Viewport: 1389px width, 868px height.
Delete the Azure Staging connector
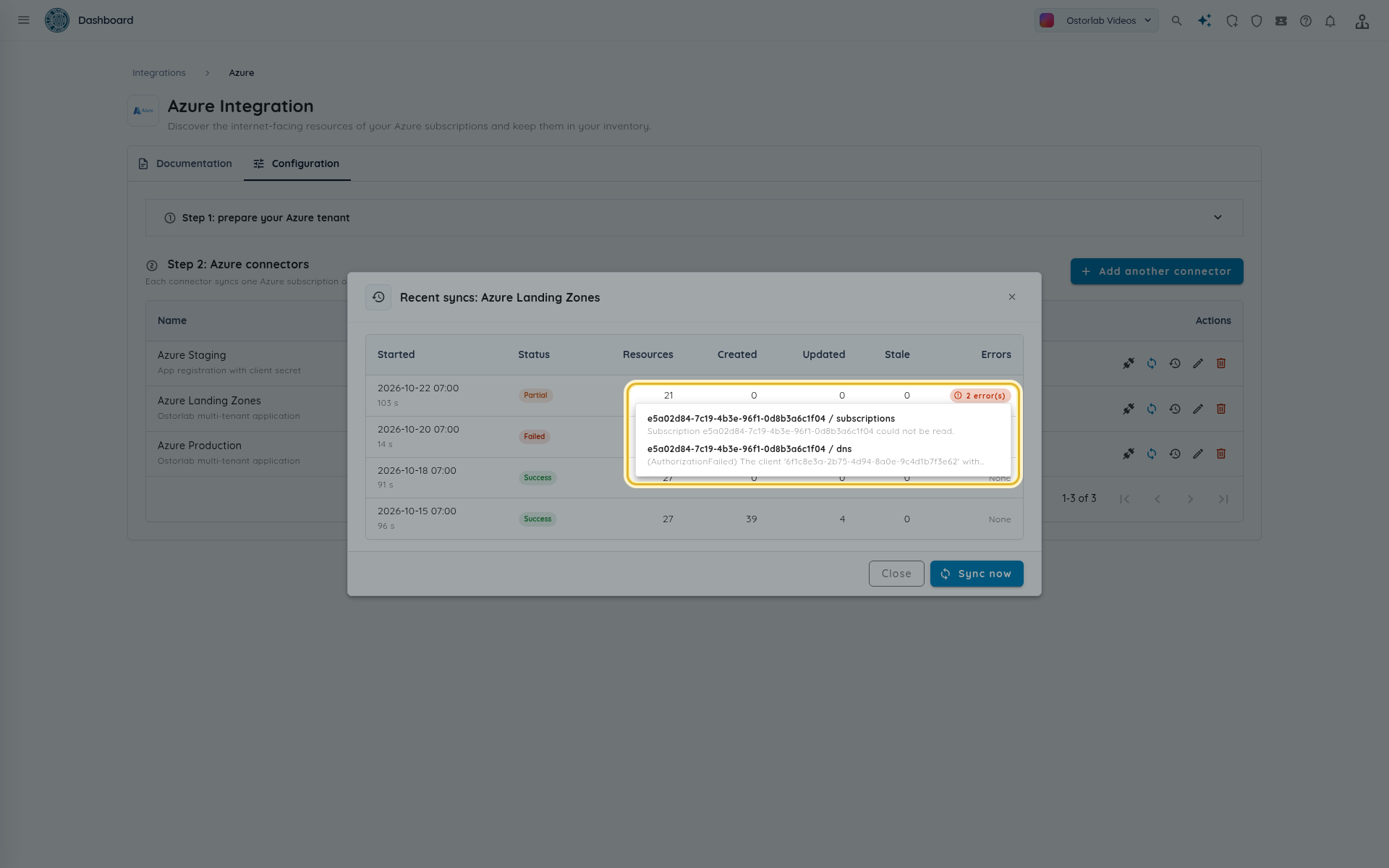[1221, 363]
